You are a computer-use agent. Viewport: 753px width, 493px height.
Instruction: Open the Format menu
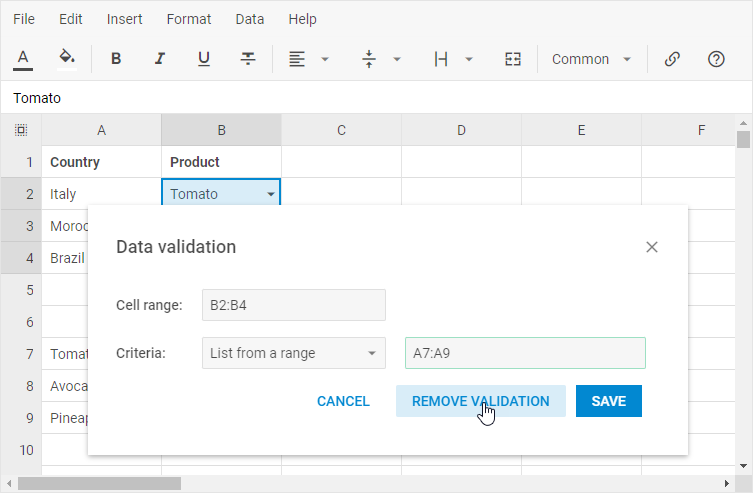(189, 19)
